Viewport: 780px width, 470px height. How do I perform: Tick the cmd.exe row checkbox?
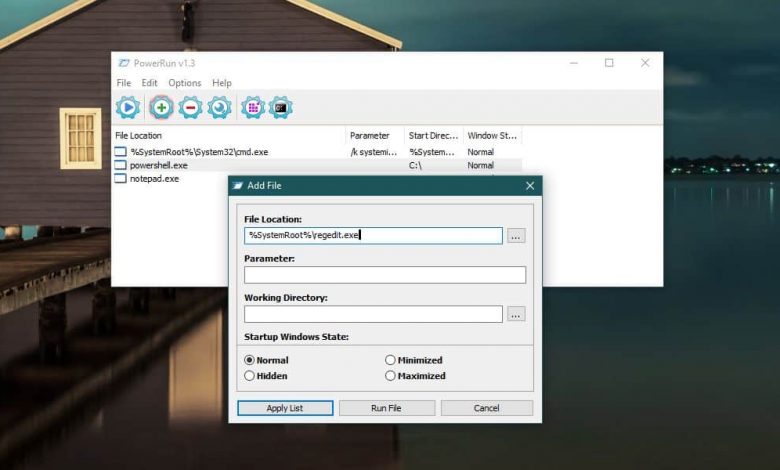[120, 152]
